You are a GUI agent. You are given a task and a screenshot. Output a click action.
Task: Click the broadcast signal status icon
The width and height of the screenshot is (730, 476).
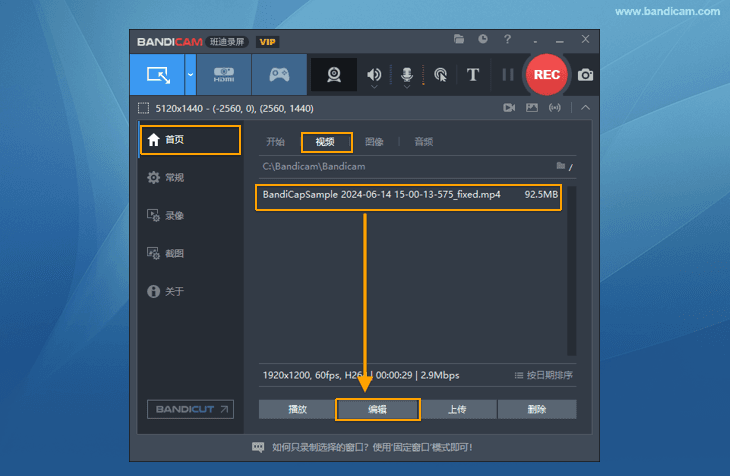click(x=554, y=108)
